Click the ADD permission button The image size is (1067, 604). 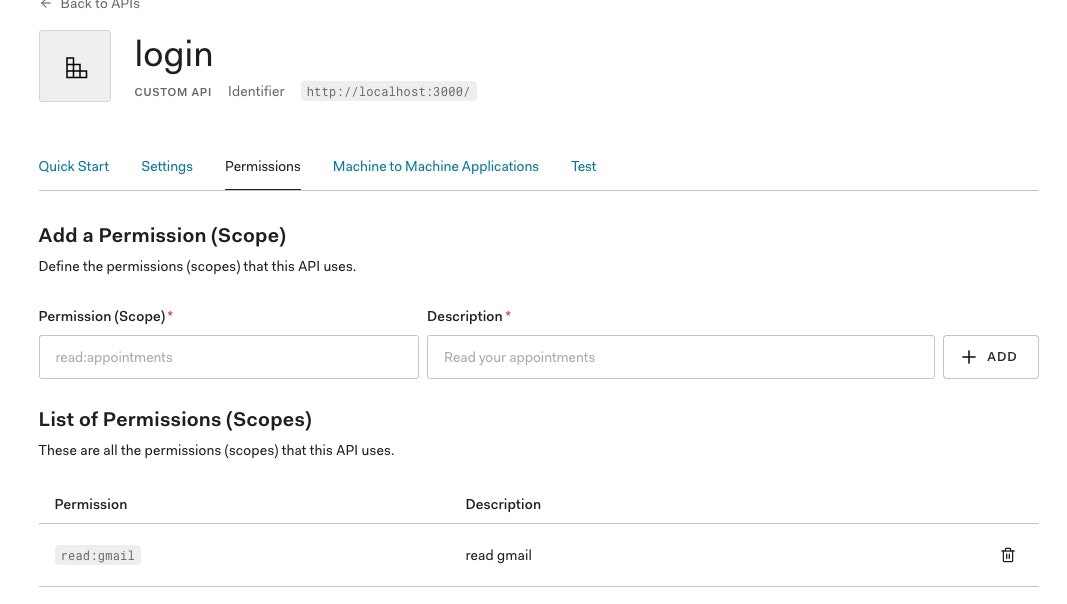tap(991, 357)
